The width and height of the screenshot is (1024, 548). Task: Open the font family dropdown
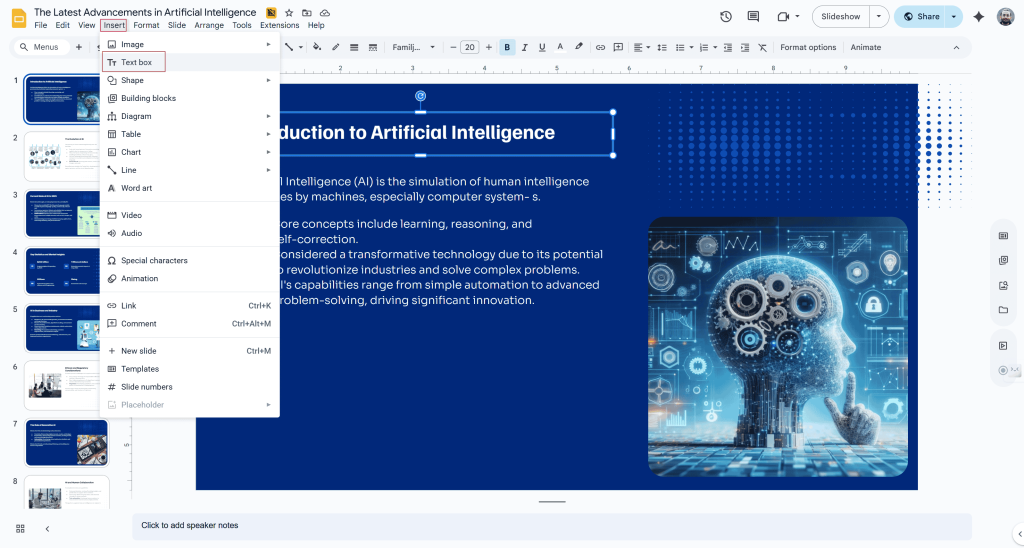coord(413,47)
